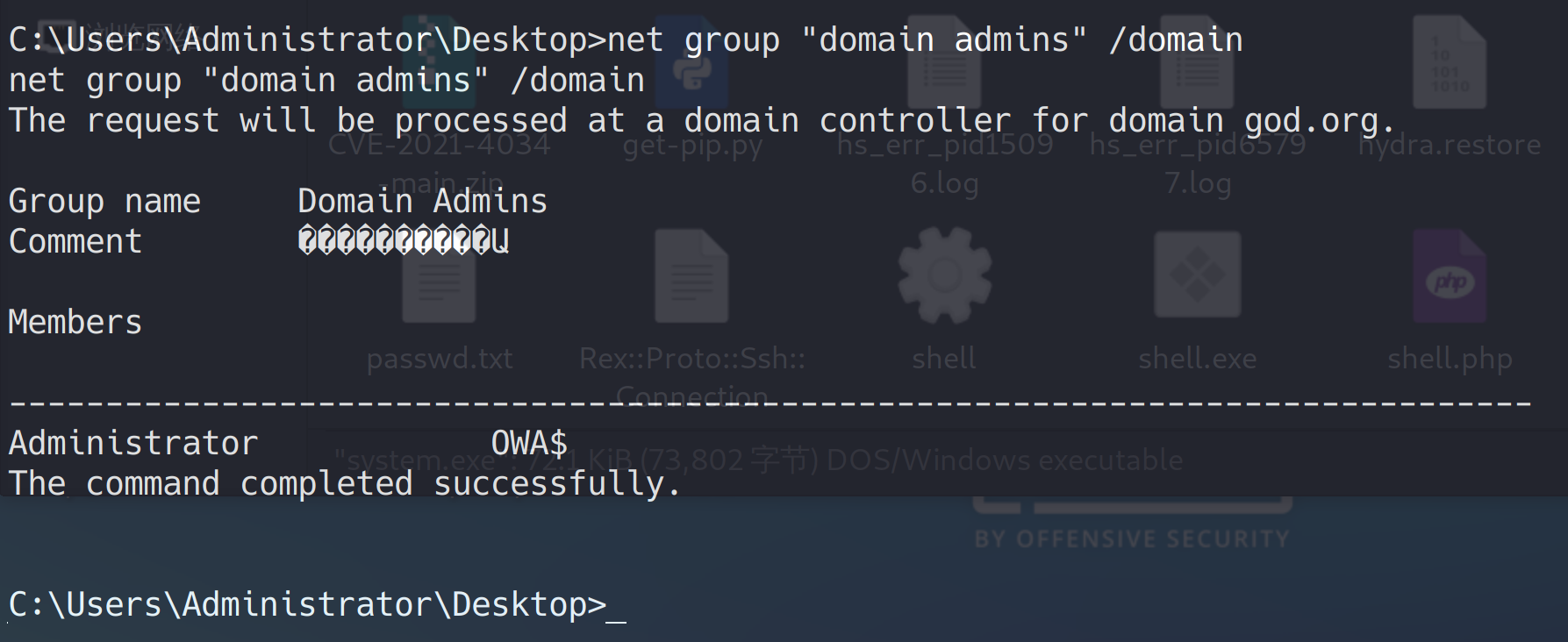
Task: Click the Administrator entry in members list
Action: click(x=133, y=443)
